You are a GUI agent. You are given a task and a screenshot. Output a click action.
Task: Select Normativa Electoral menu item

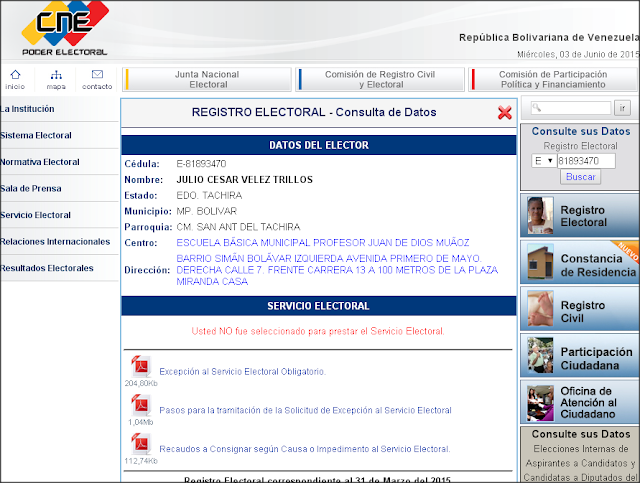click(x=40, y=162)
